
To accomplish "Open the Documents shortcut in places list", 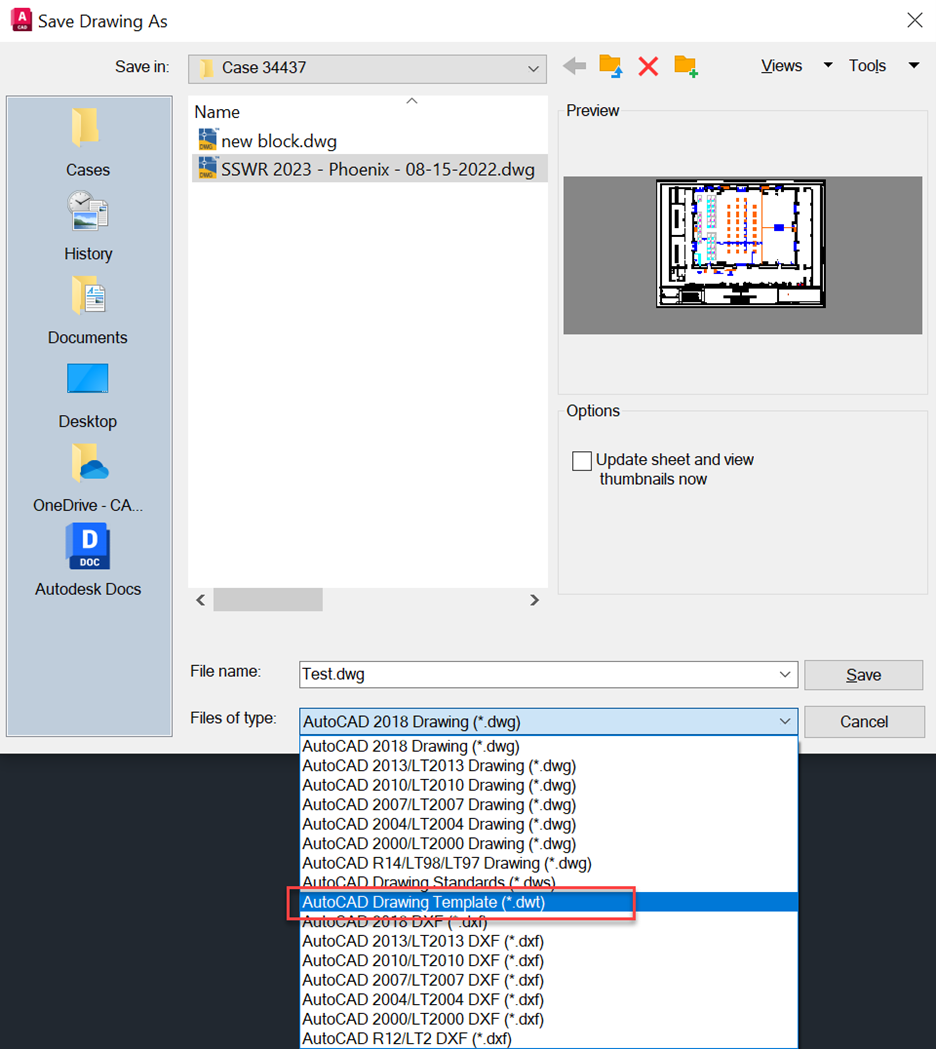I will tap(88, 310).
